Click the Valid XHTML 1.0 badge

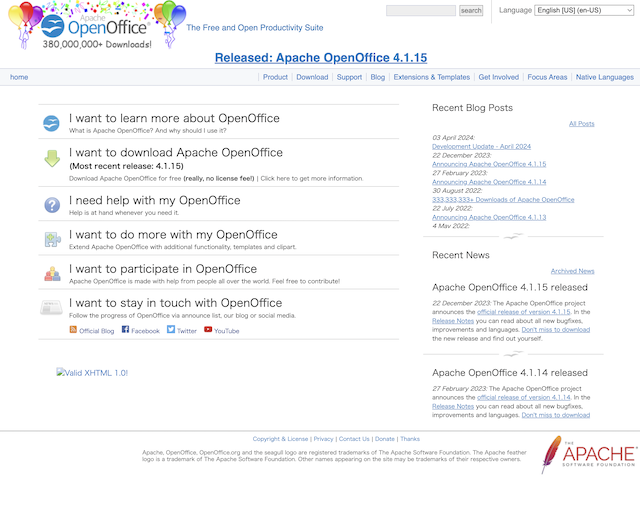click(92, 373)
